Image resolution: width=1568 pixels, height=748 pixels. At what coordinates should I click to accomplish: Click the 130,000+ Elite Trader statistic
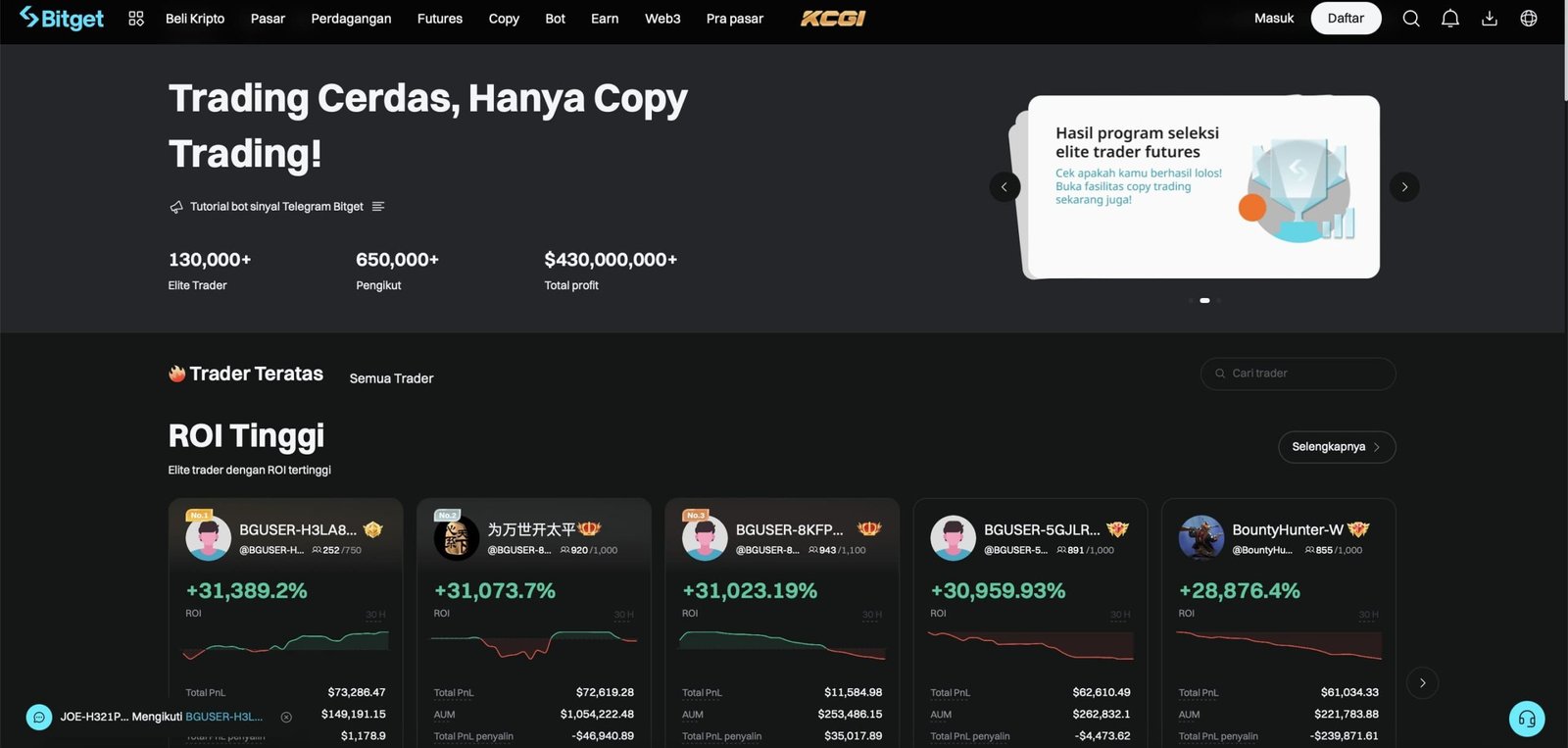pos(210,270)
